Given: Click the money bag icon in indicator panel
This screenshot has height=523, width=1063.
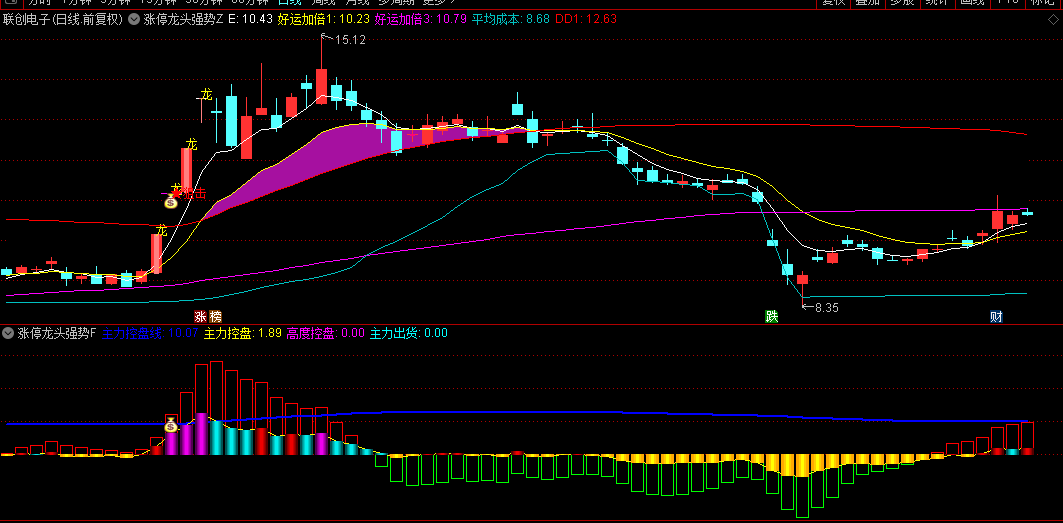Looking at the screenshot, I should [172, 425].
